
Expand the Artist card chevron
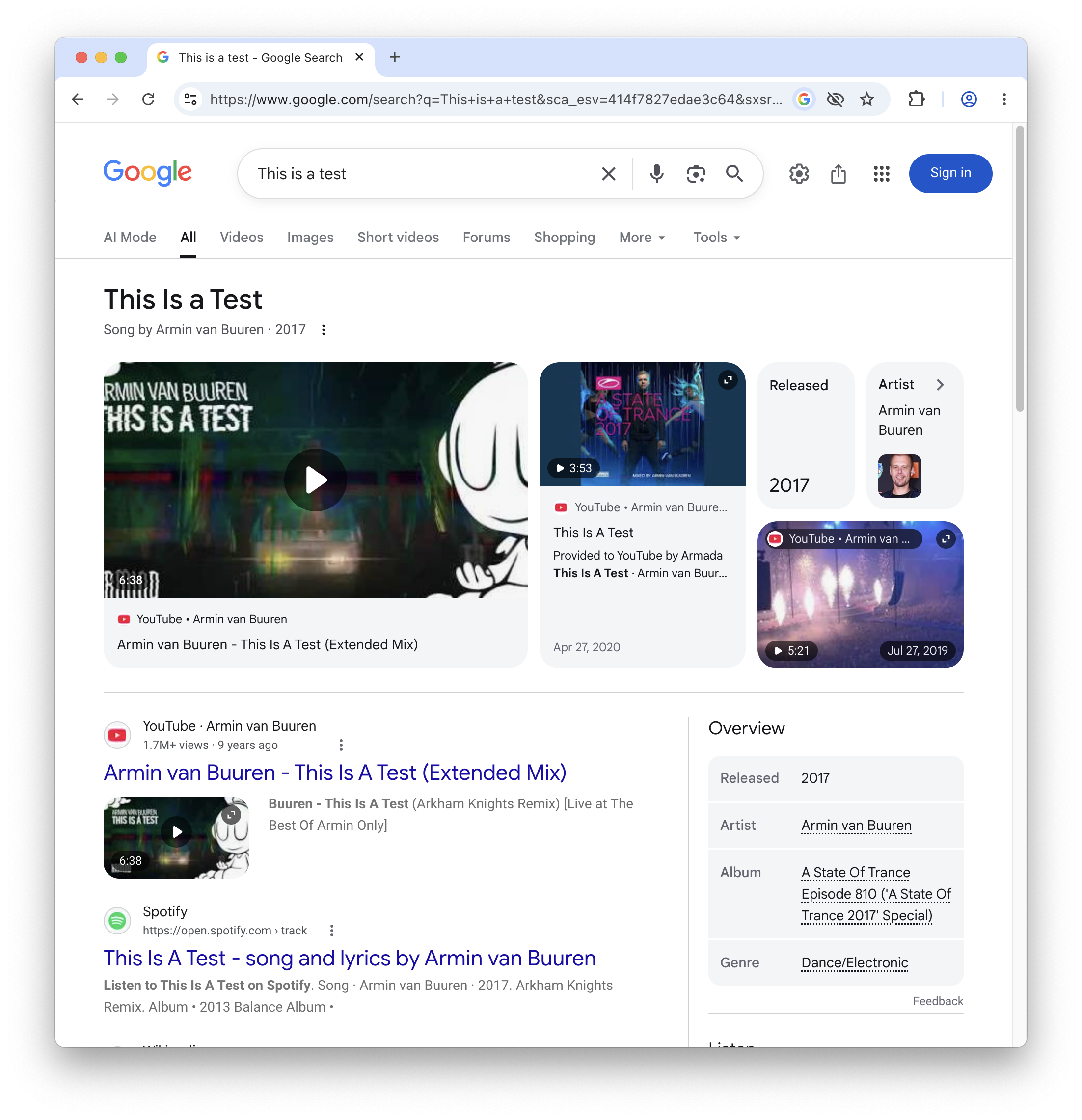940,385
